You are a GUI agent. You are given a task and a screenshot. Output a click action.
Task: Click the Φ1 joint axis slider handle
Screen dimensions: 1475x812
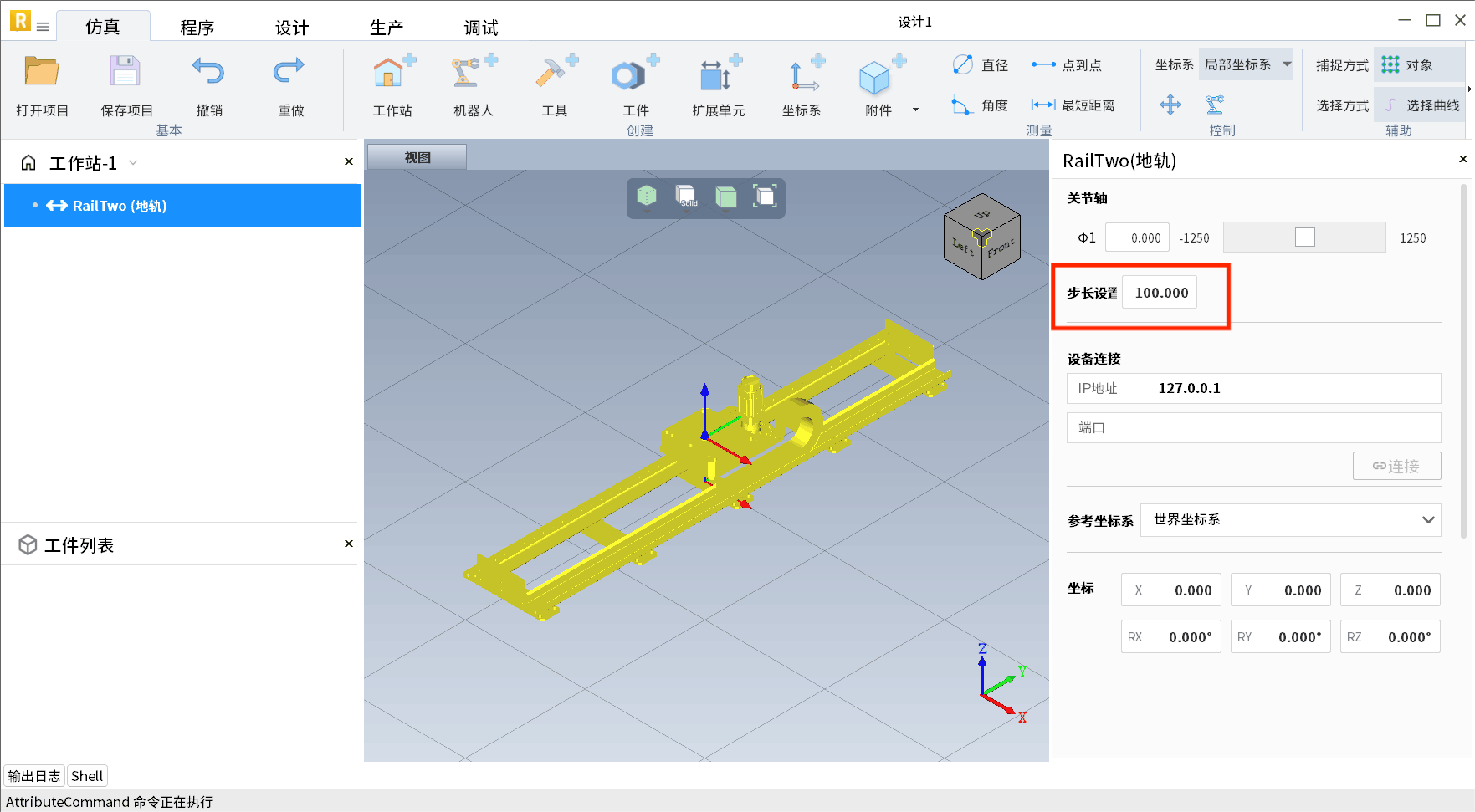(1304, 237)
